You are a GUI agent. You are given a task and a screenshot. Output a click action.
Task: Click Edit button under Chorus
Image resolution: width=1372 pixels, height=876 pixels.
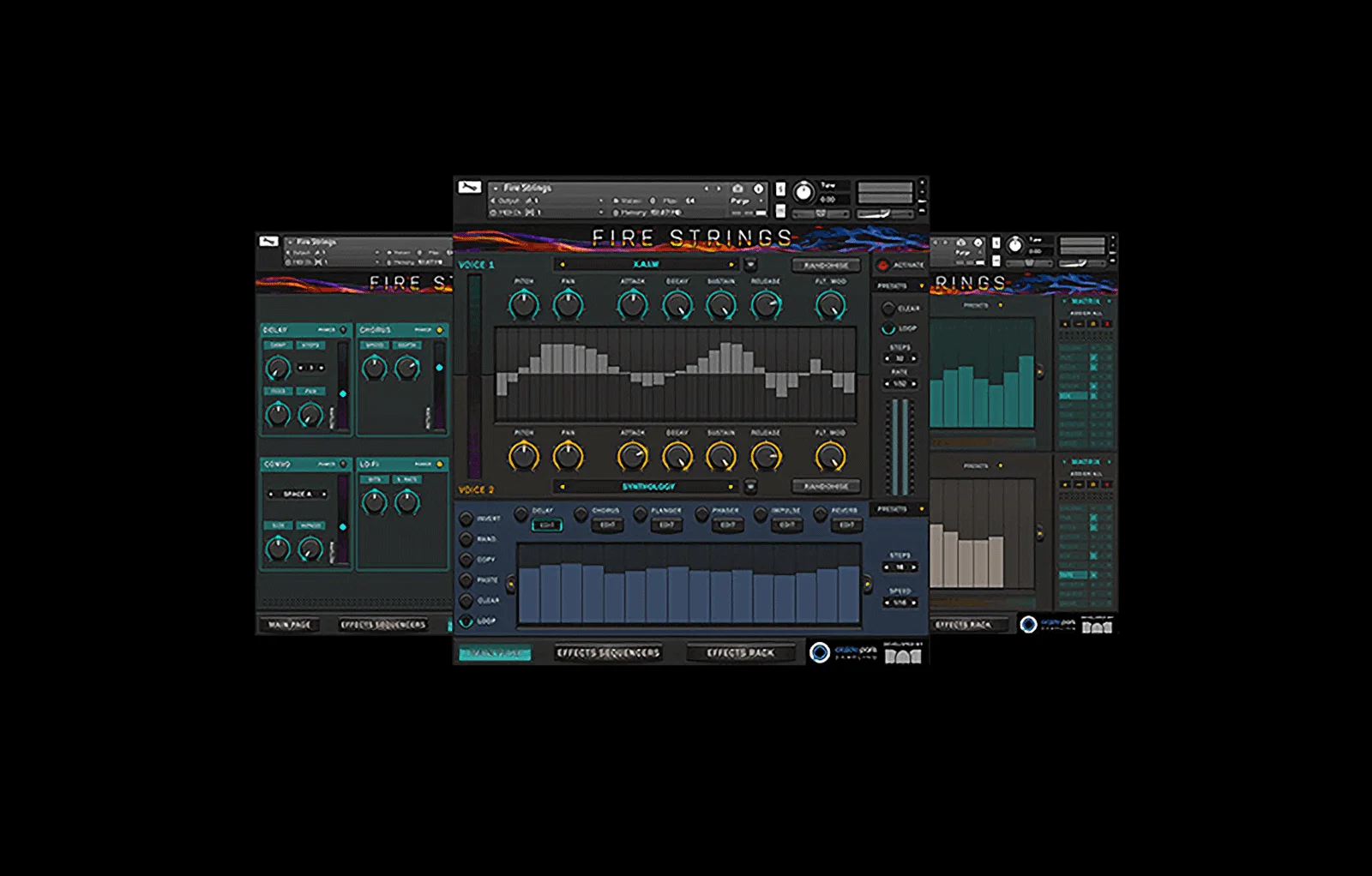point(608,525)
